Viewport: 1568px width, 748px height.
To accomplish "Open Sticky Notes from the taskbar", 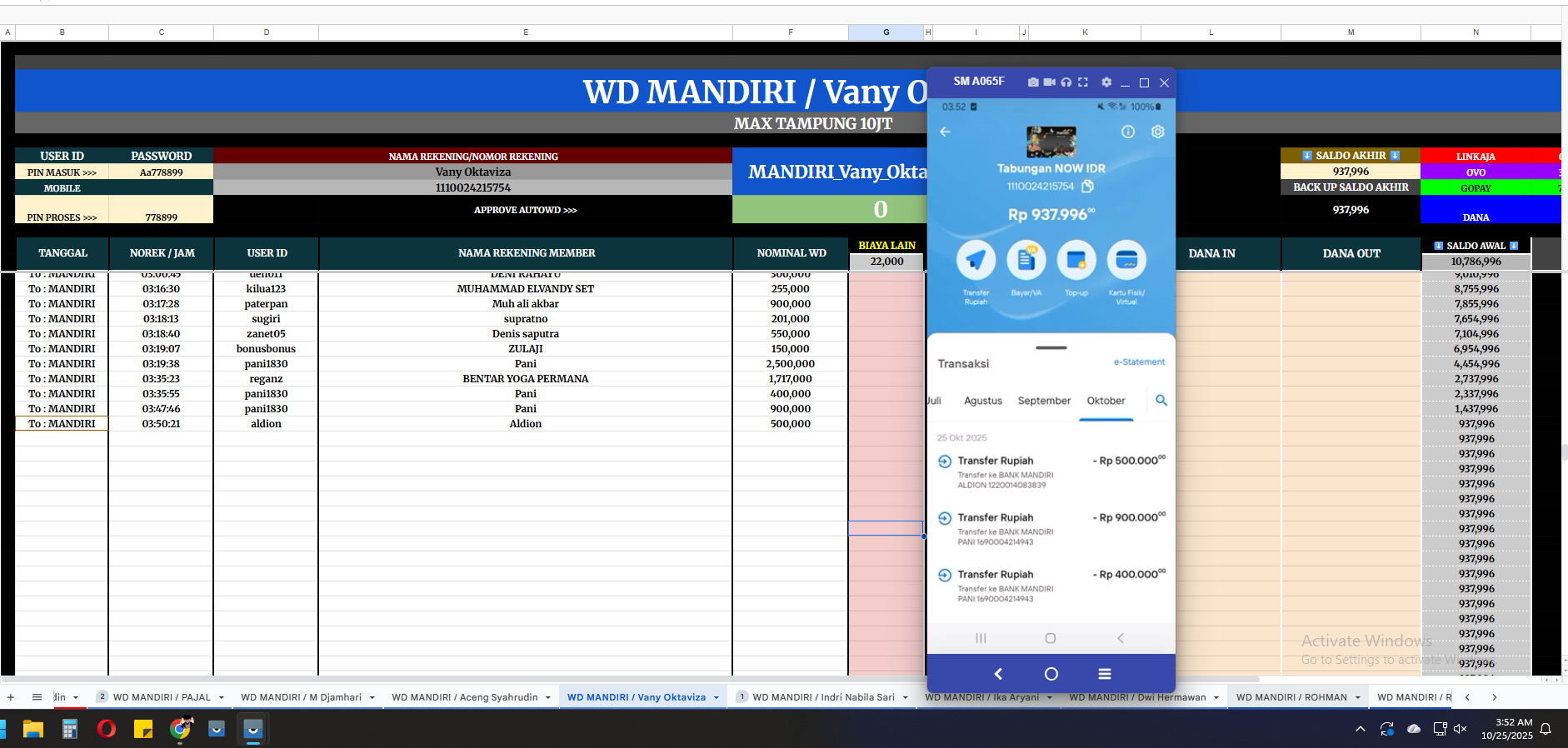I will coord(143,729).
